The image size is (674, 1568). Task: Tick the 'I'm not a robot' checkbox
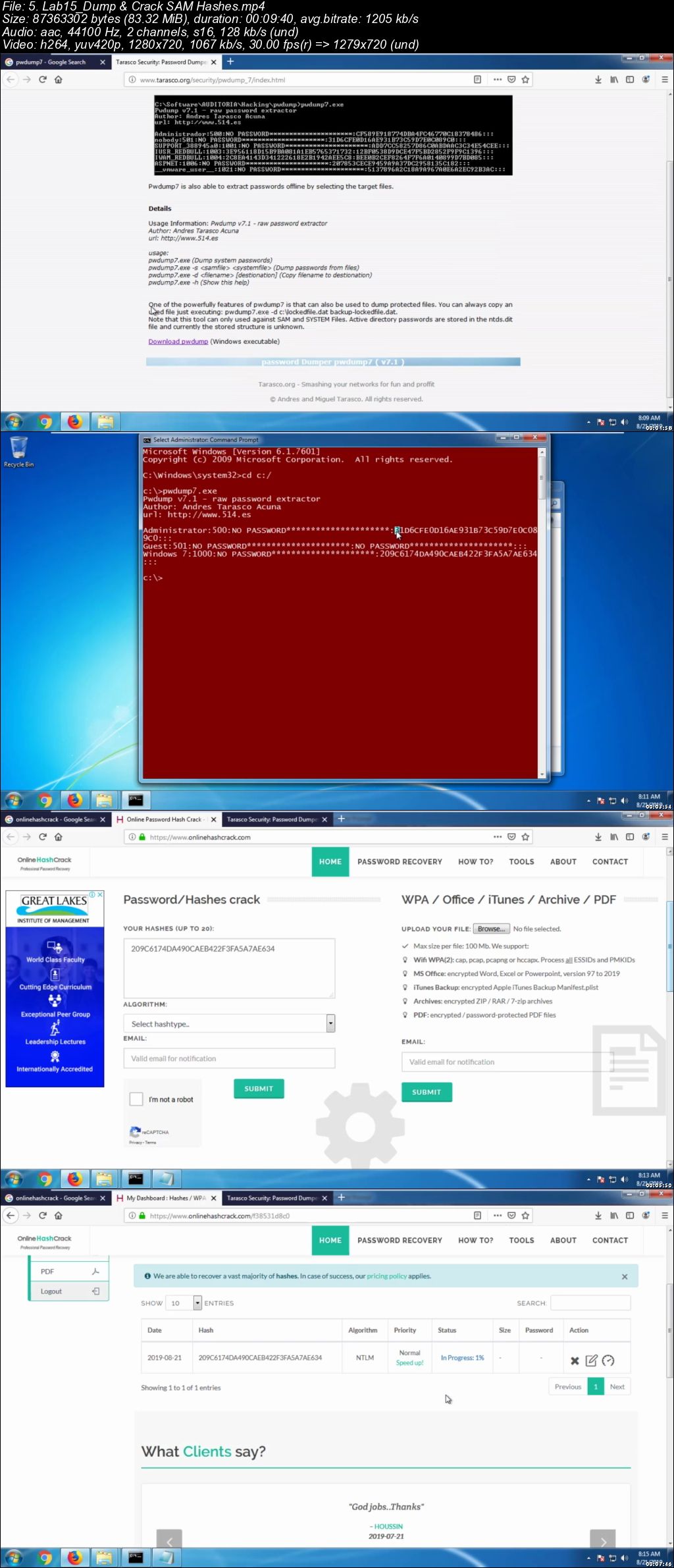pyautogui.click(x=136, y=1099)
